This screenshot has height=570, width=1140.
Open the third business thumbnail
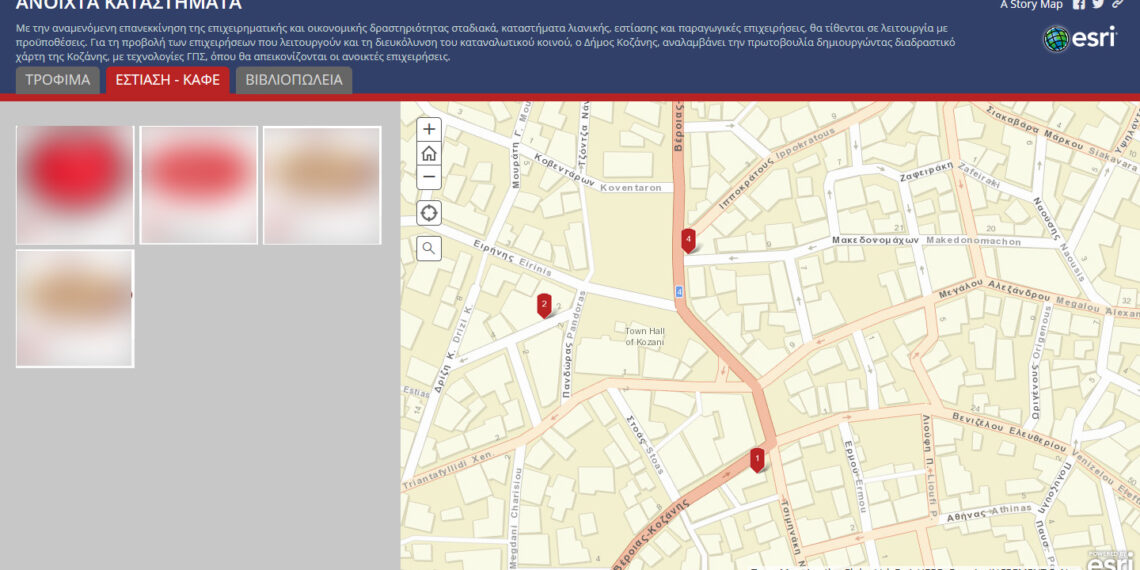tap(322, 185)
